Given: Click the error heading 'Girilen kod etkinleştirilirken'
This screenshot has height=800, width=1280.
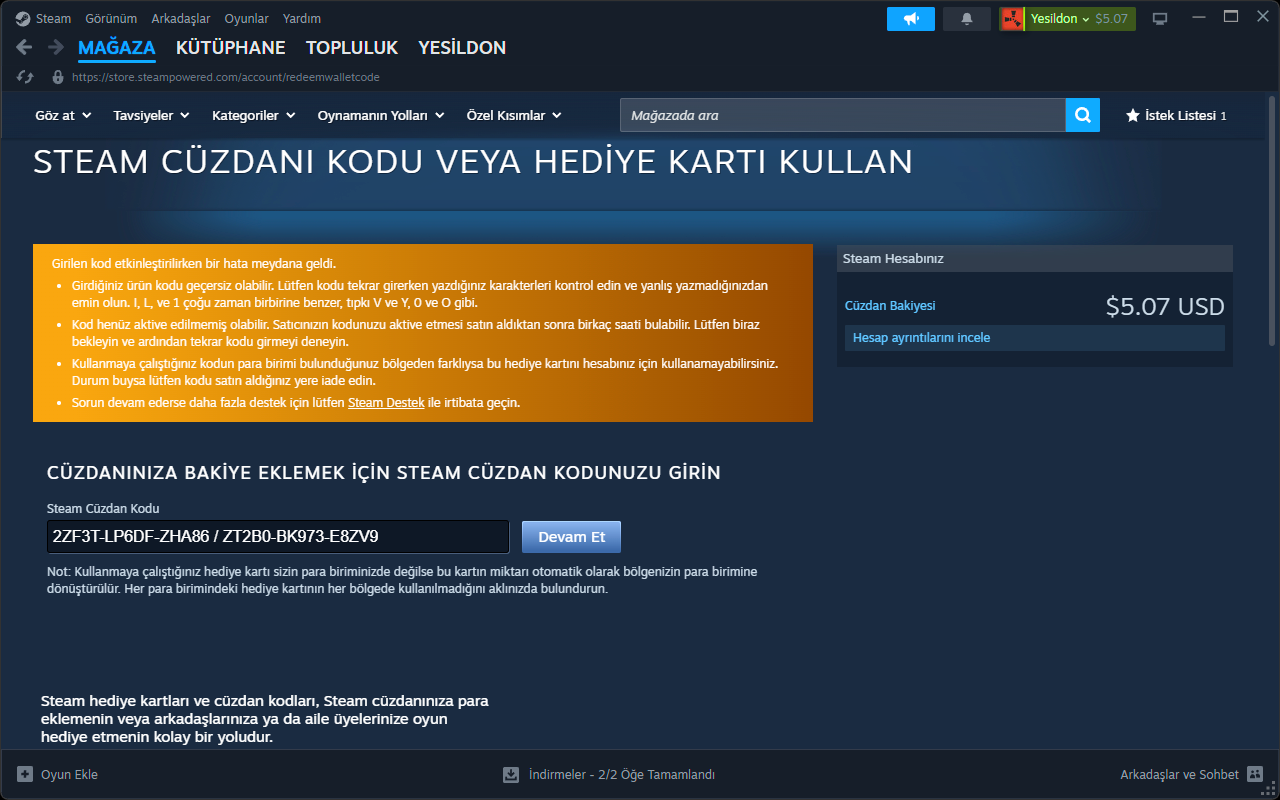Looking at the screenshot, I should (x=194, y=263).
